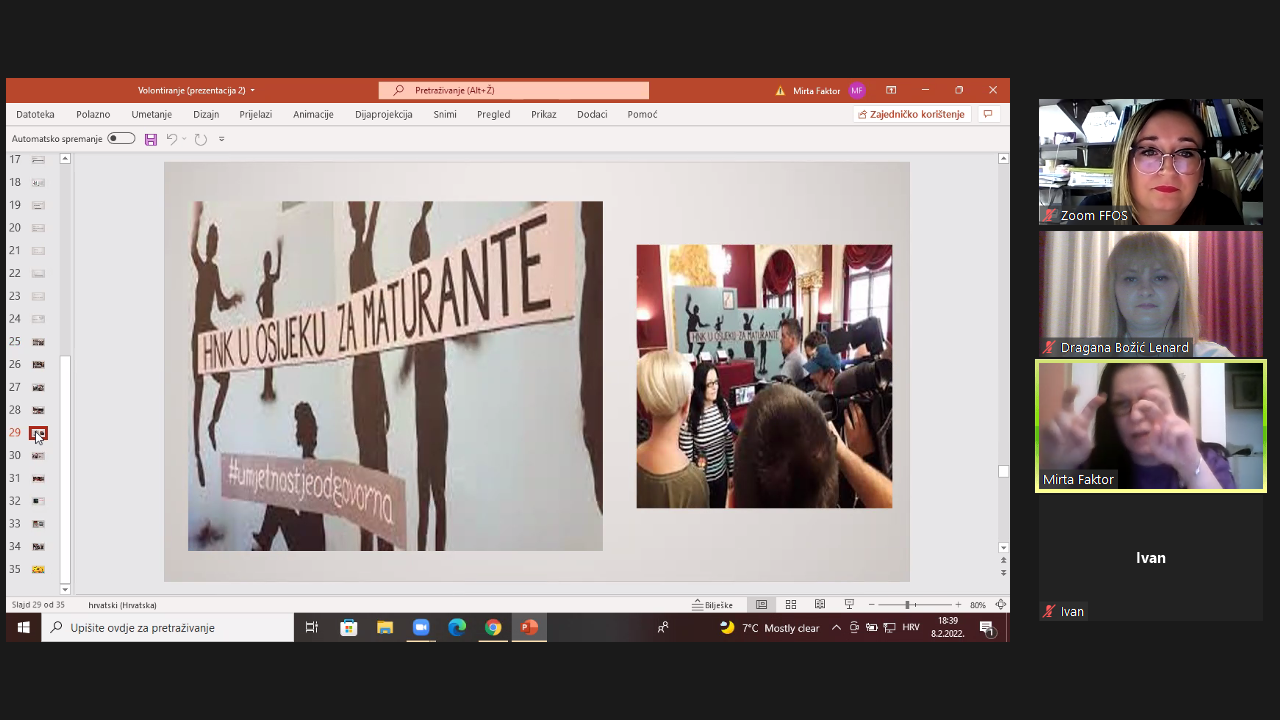Open the Dizajn ribbon tab

[x=206, y=114]
